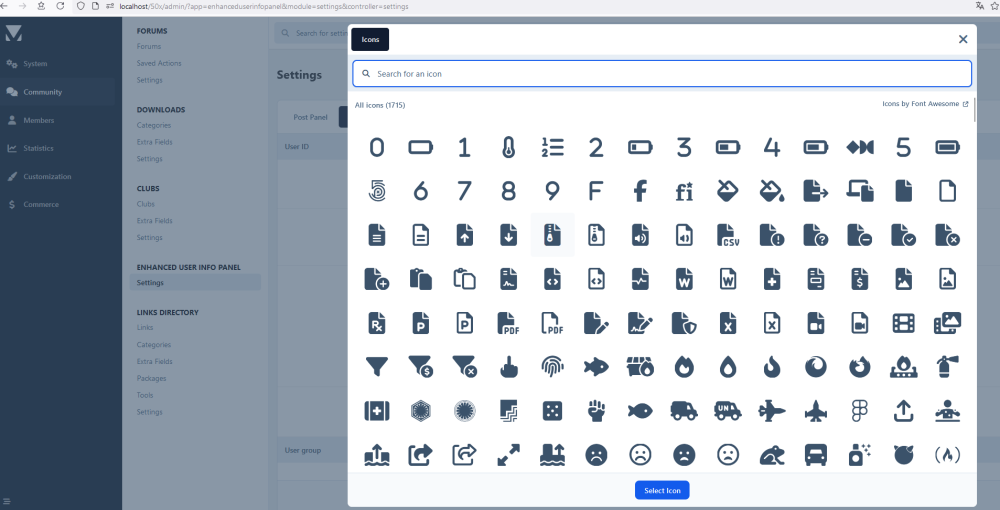1000x510 pixels.
Task: Pick the PDF file solid icon
Action: pyautogui.click(x=508, y=323)
